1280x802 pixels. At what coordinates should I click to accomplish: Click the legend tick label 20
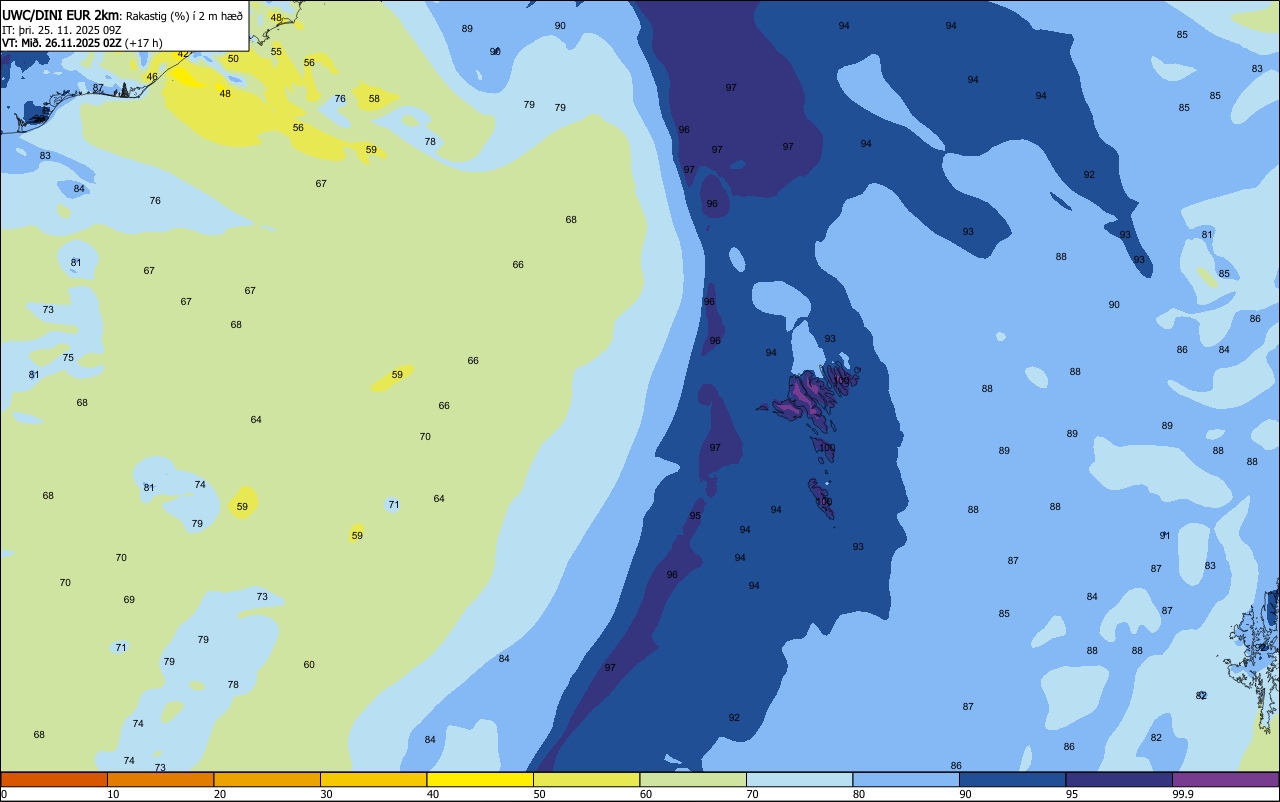[x=219, y=794]
